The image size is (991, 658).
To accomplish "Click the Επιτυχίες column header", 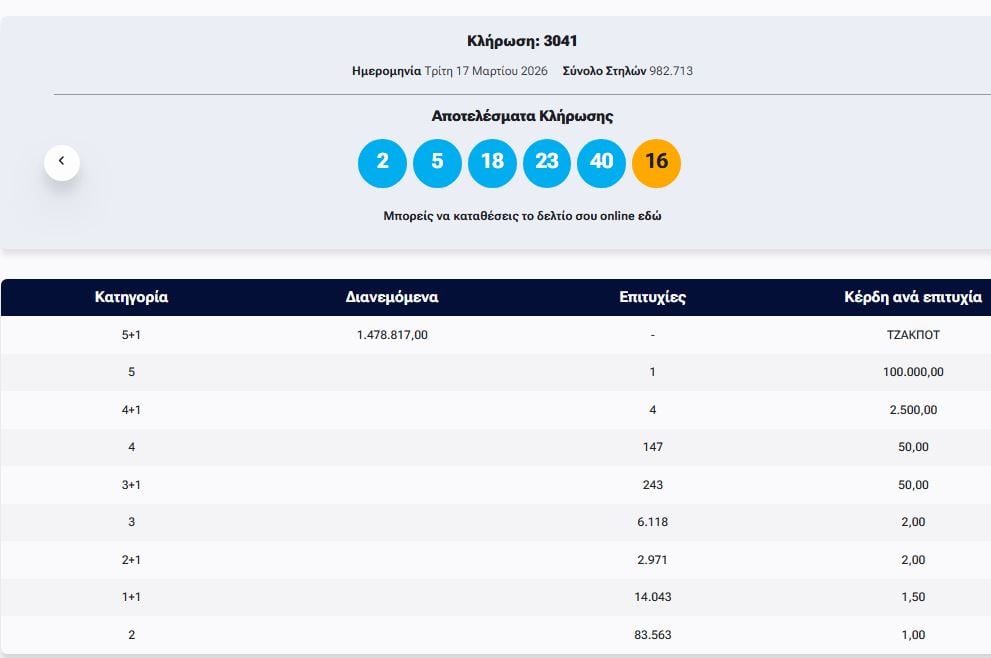I will [x=652, y=297].
